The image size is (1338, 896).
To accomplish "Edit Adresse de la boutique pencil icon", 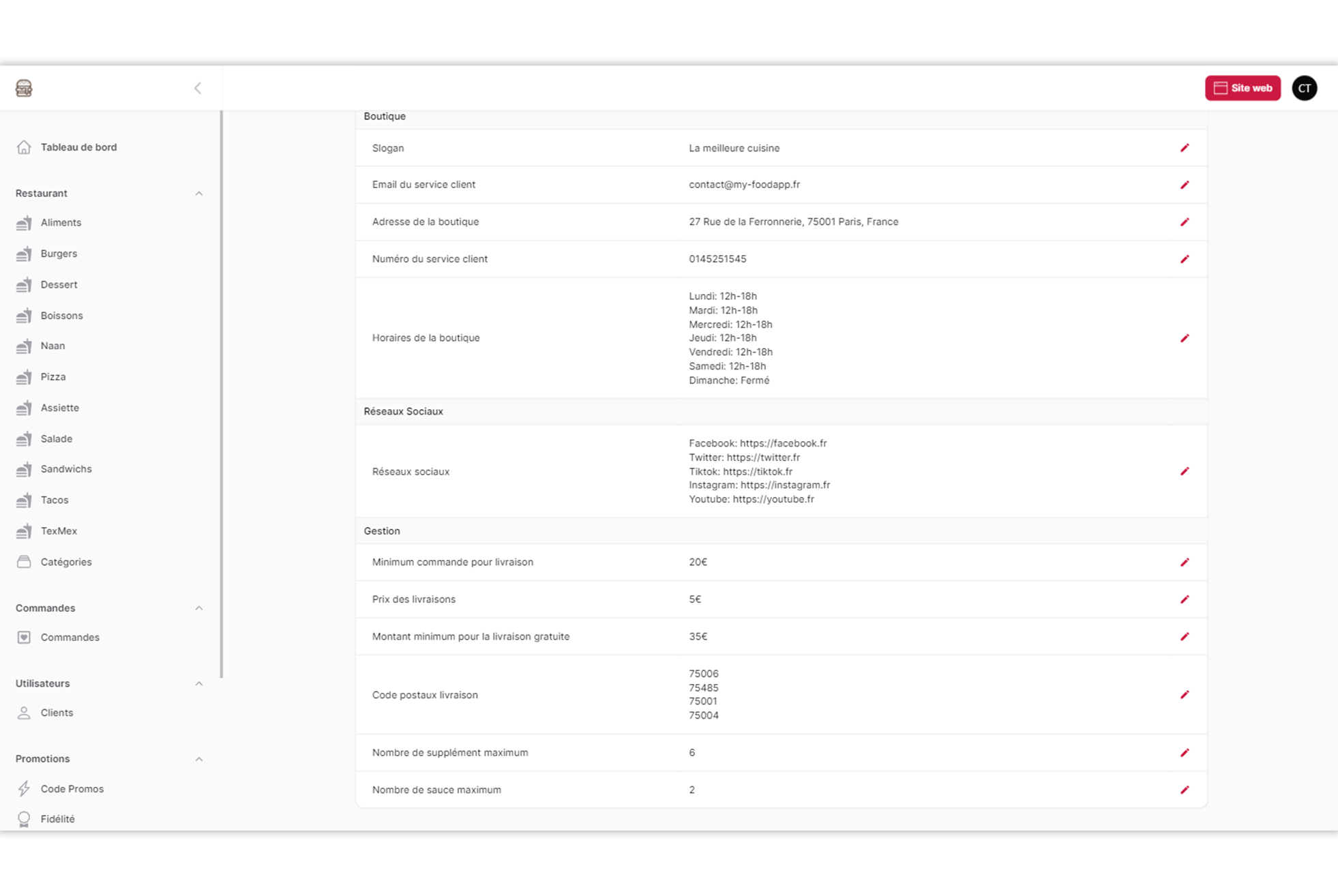I will [1185, 222].
